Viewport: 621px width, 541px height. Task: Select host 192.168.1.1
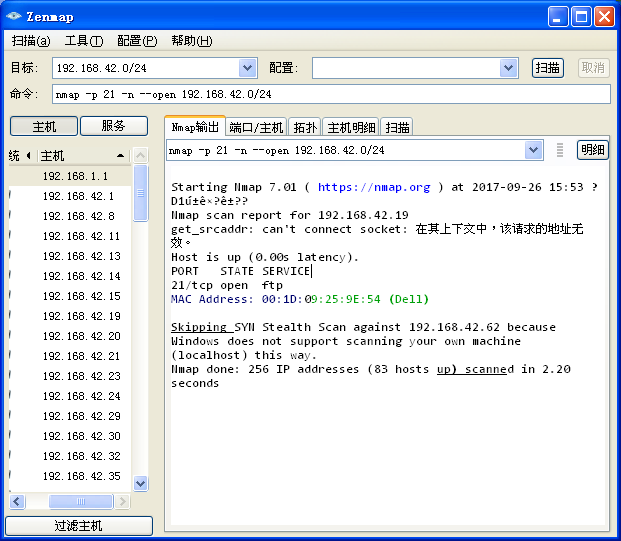tap(70, 176)
